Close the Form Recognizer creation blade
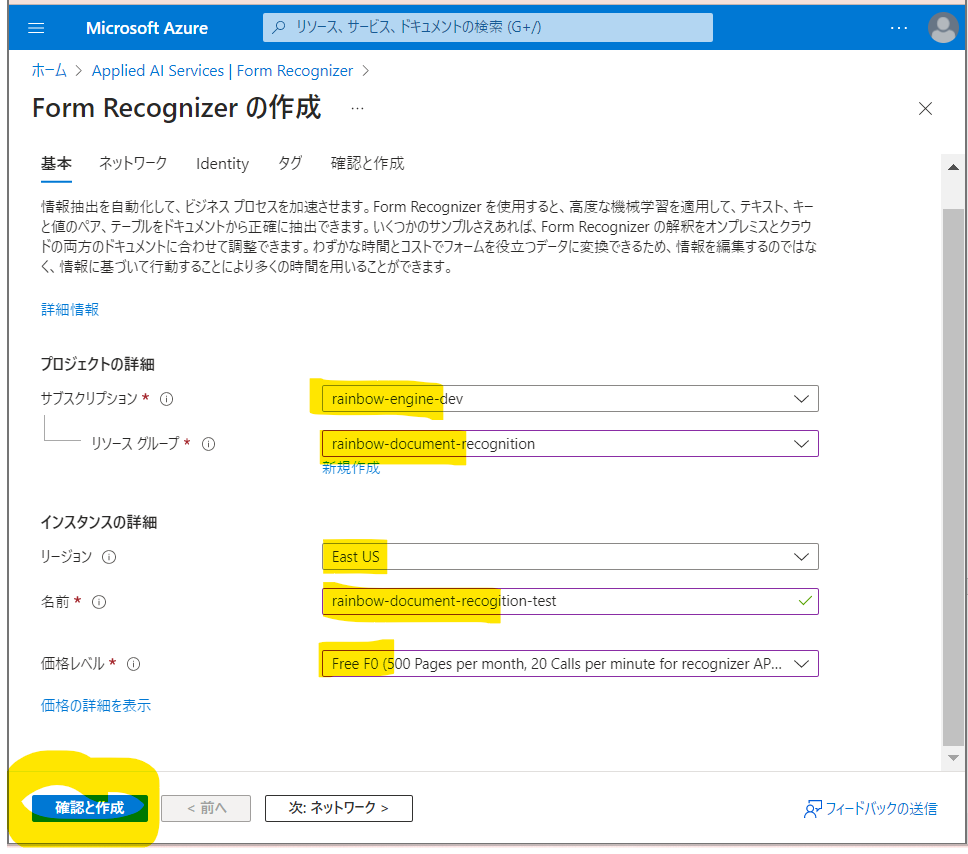The width and height of the screenshot is (968, 854). [925, 109]
